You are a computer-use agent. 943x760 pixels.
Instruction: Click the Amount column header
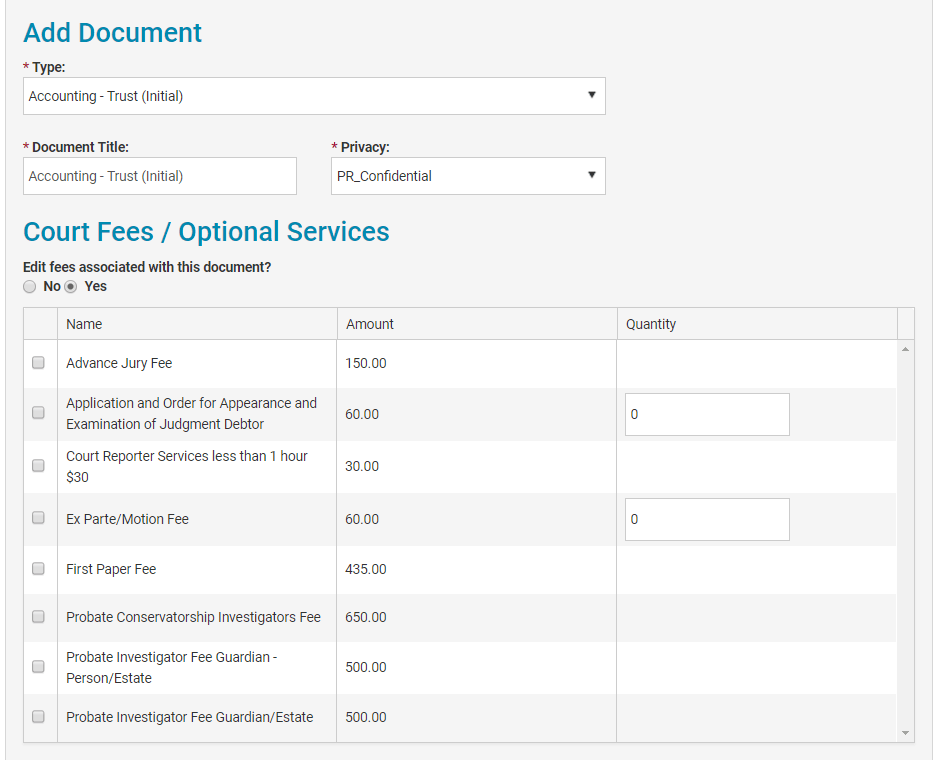click(x=370, y=324)
